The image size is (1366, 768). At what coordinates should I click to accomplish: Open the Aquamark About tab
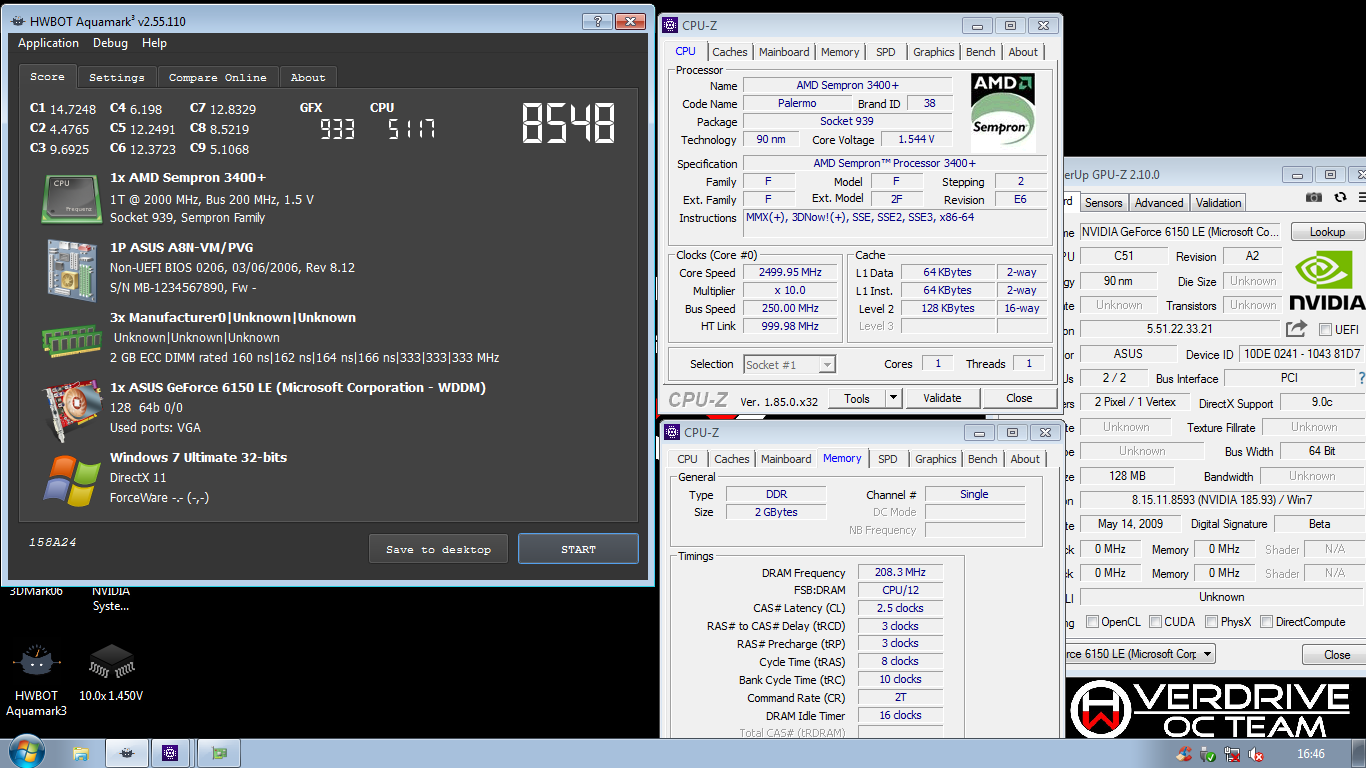coord(308,77)
